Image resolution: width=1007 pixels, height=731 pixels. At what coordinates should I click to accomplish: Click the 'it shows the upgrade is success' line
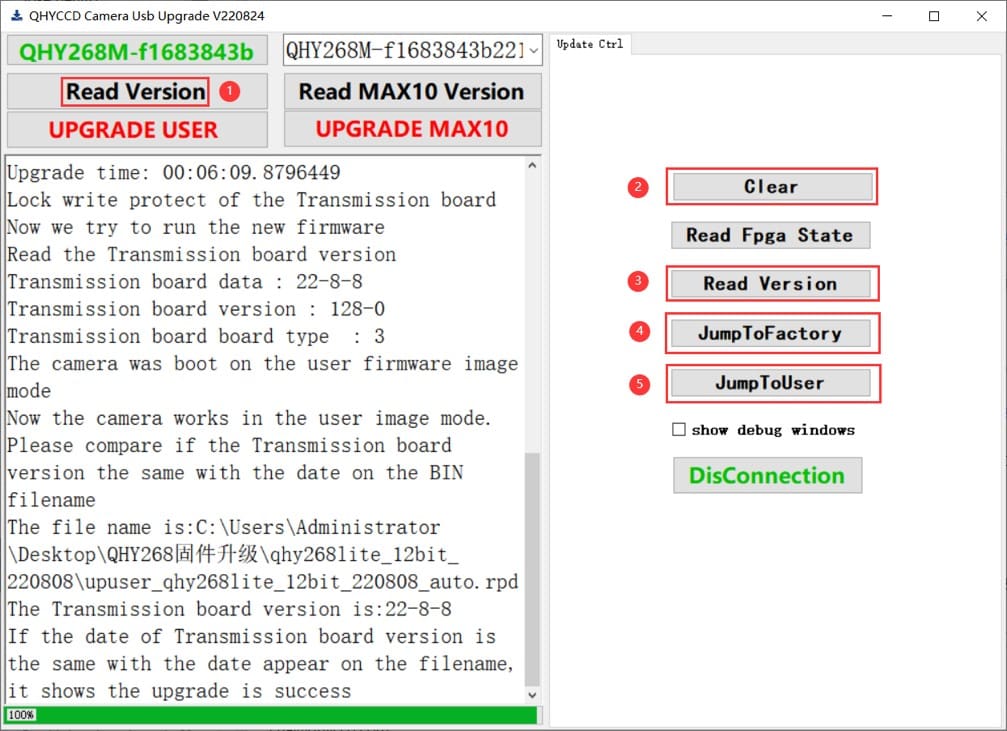click(179, 691)
